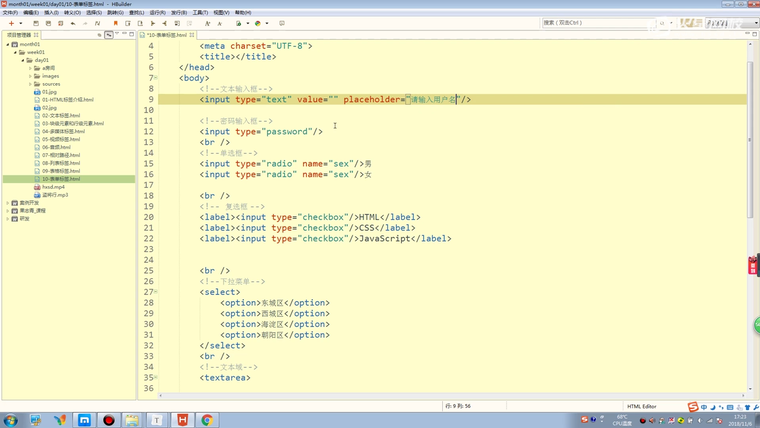Image resolution: width=760 pixels, height=428 pixels.
Task: Expand the sources folder
Action: [31, 84]
